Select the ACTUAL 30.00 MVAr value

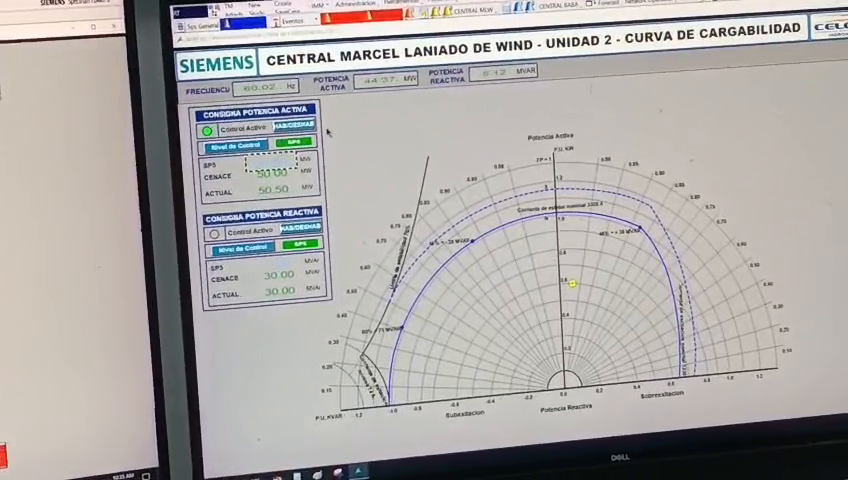coord(280,291)
